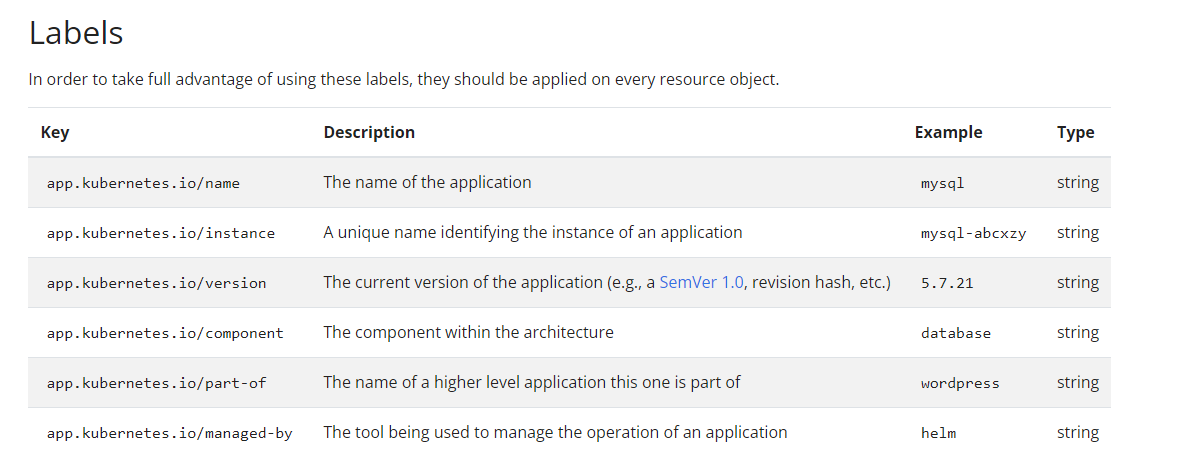Click the intro sentence about resource objects

tap(404, 79)
